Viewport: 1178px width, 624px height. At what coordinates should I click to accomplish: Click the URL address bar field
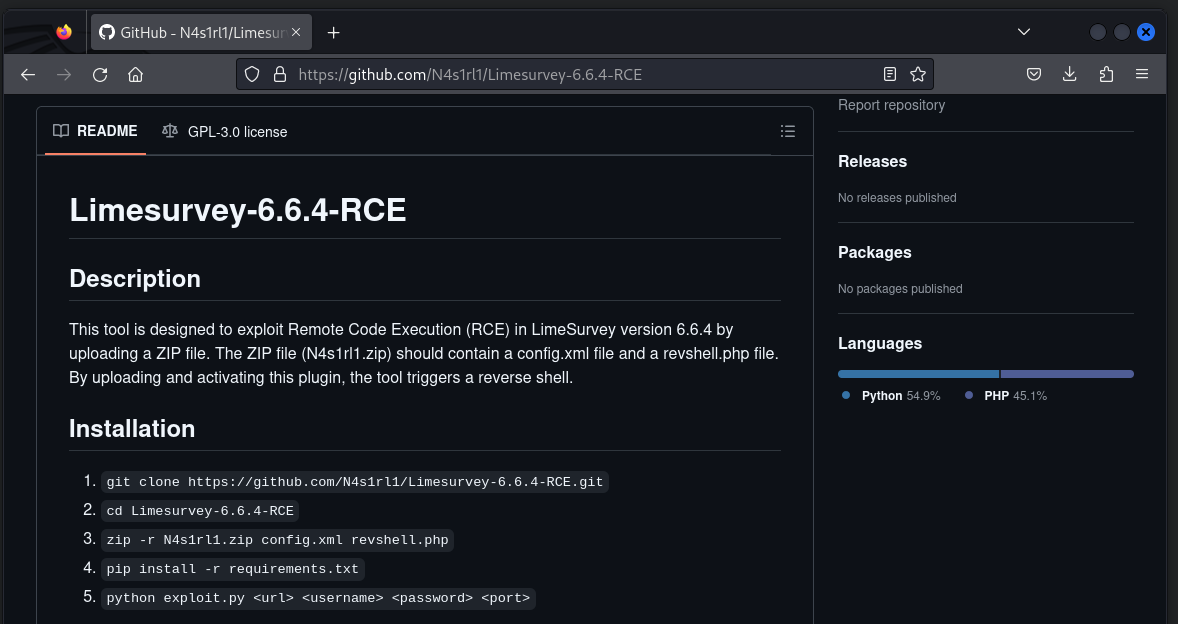pos(580,75)
